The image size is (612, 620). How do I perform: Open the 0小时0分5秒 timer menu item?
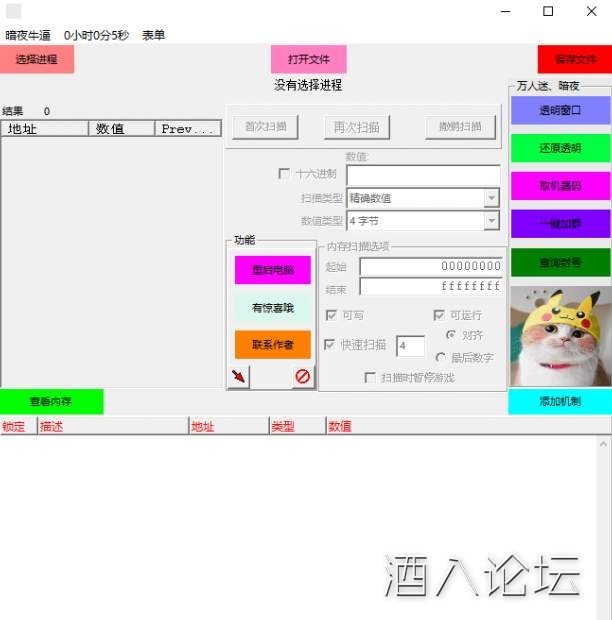click(96, 35)
